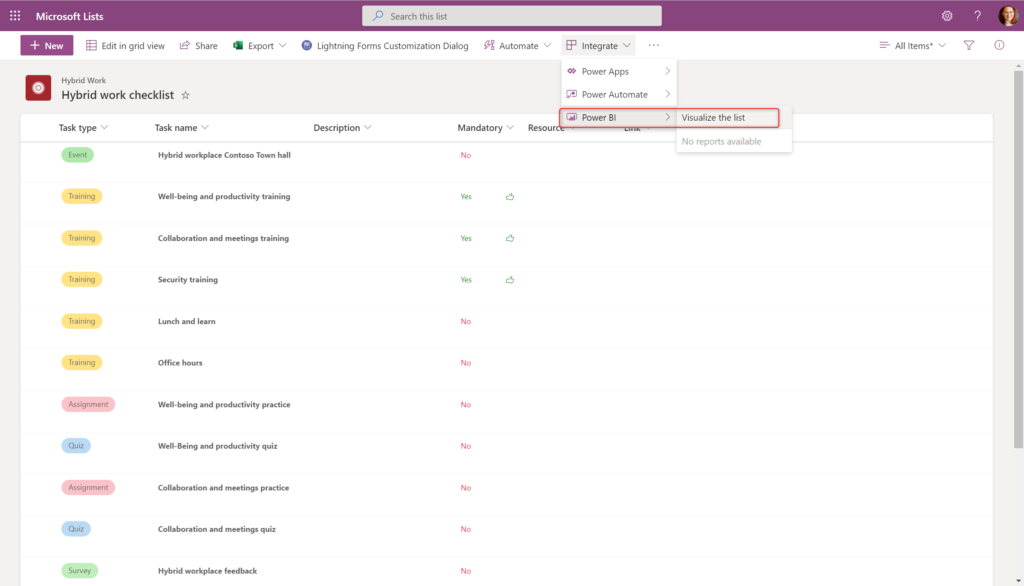Click the Microsoft Lists title

click(x=70, y=16)
